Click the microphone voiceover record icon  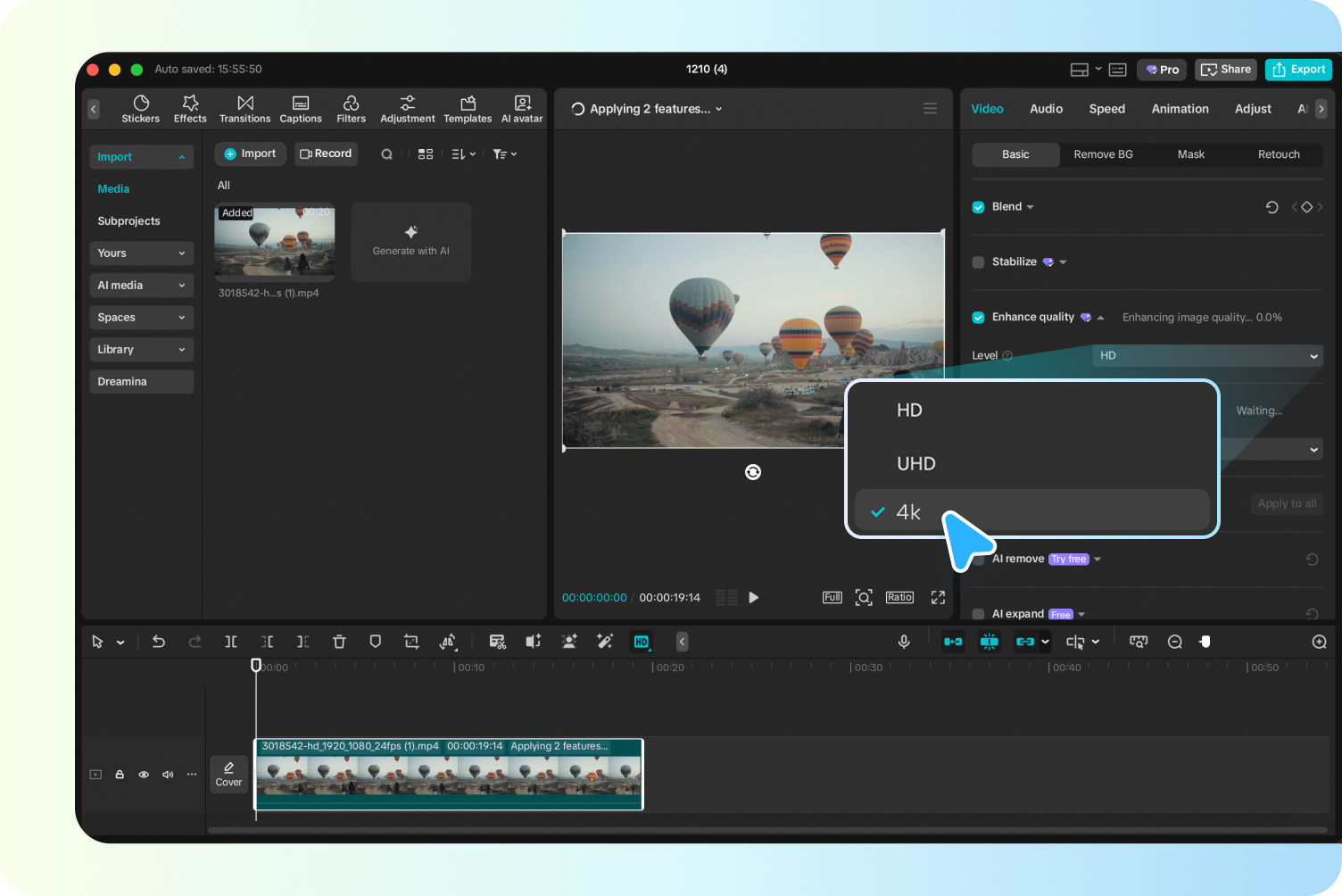904,642
